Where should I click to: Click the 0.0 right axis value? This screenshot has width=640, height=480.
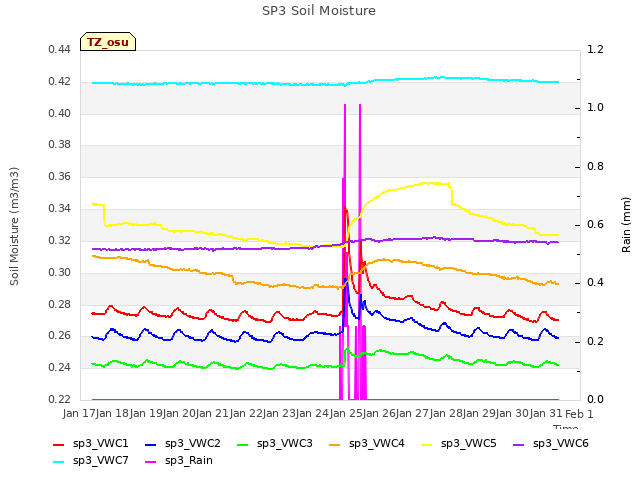coord(595,400)
